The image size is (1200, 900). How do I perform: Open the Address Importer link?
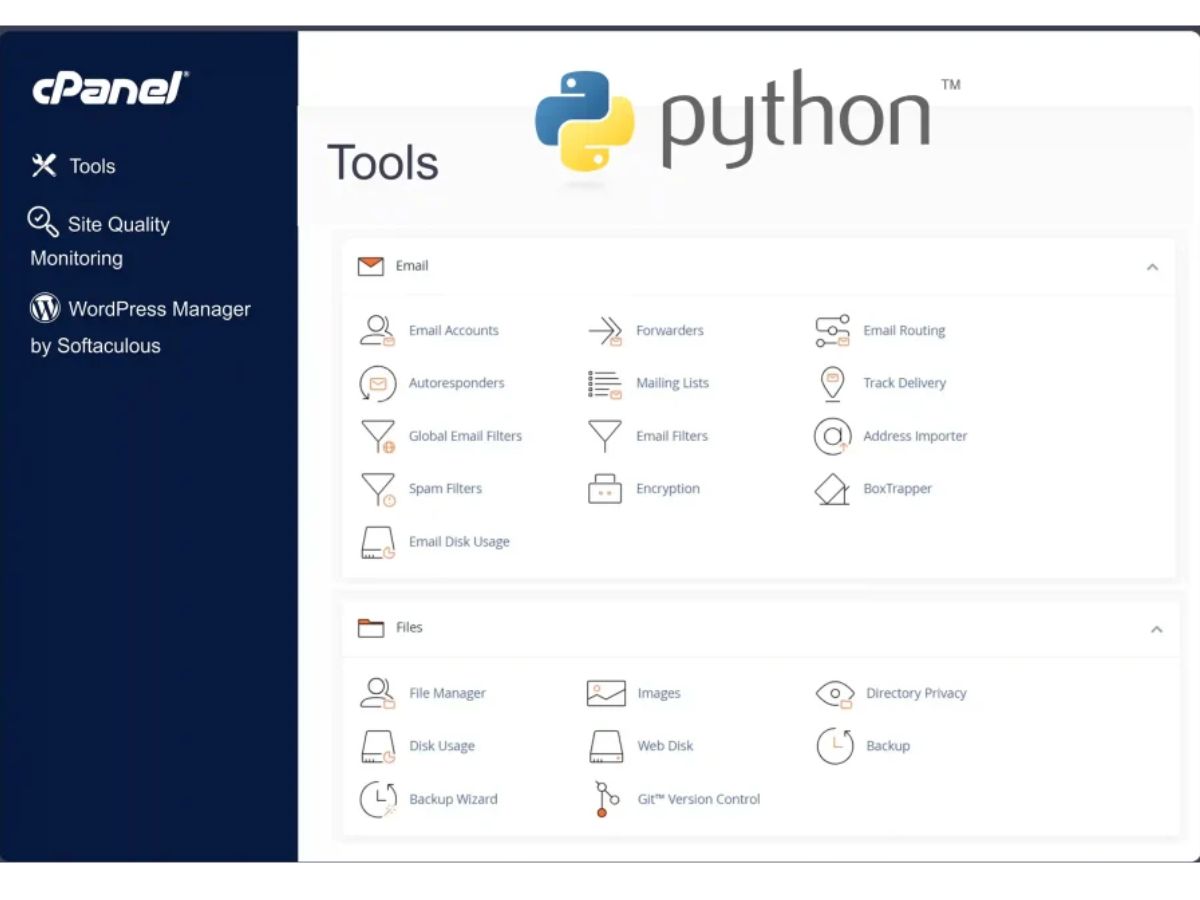pos(915,436)
